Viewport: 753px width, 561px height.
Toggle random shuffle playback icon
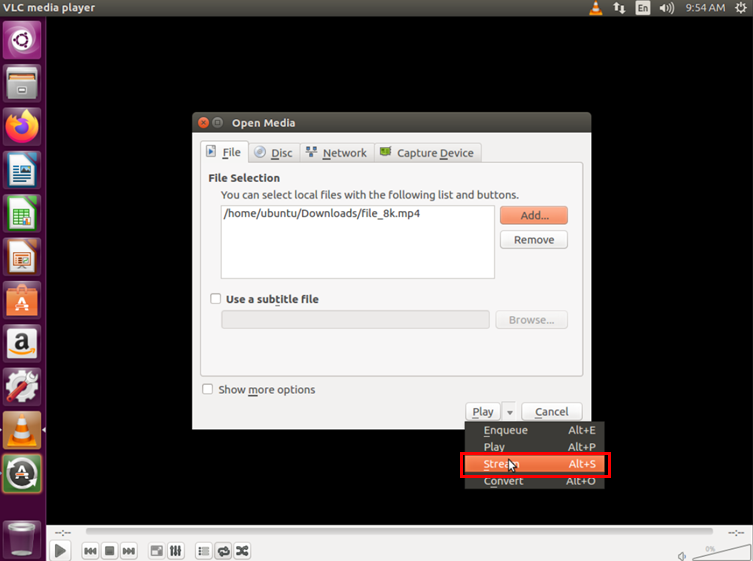(242, 550)
